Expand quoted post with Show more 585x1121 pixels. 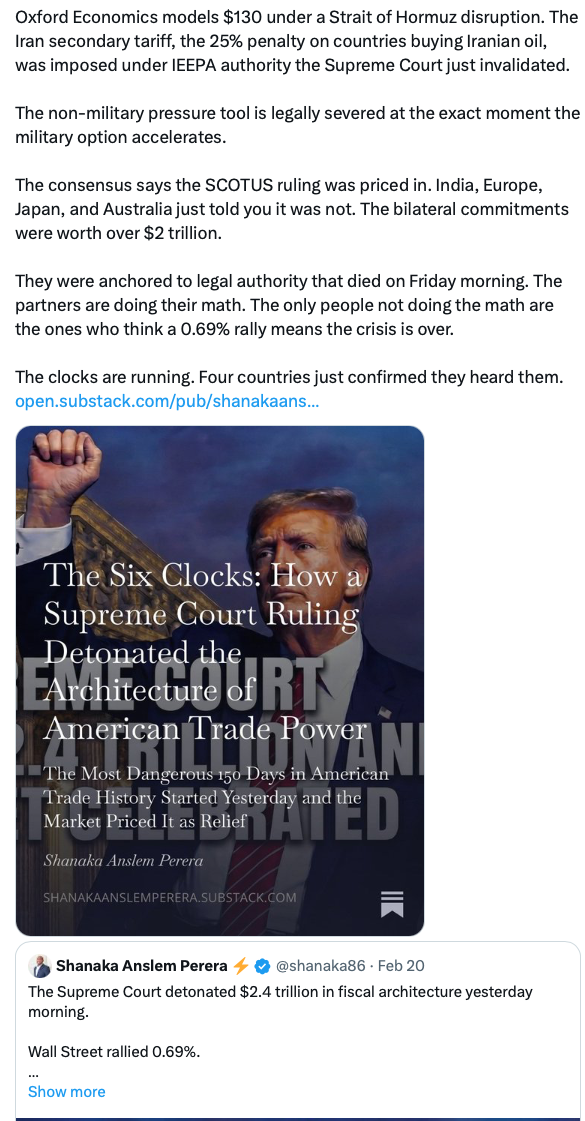click(67, 1092)
